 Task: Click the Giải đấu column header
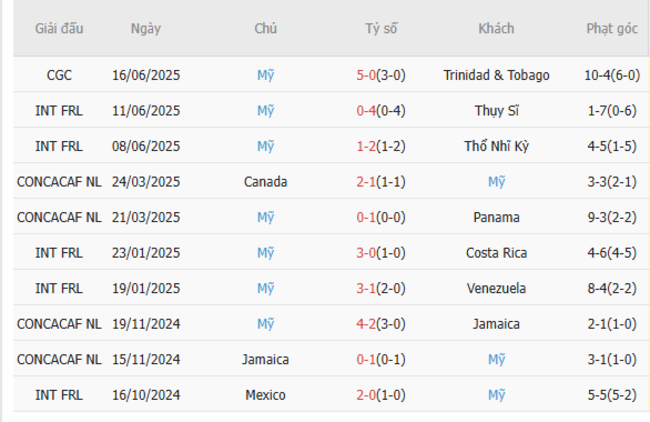coord(59,29)
